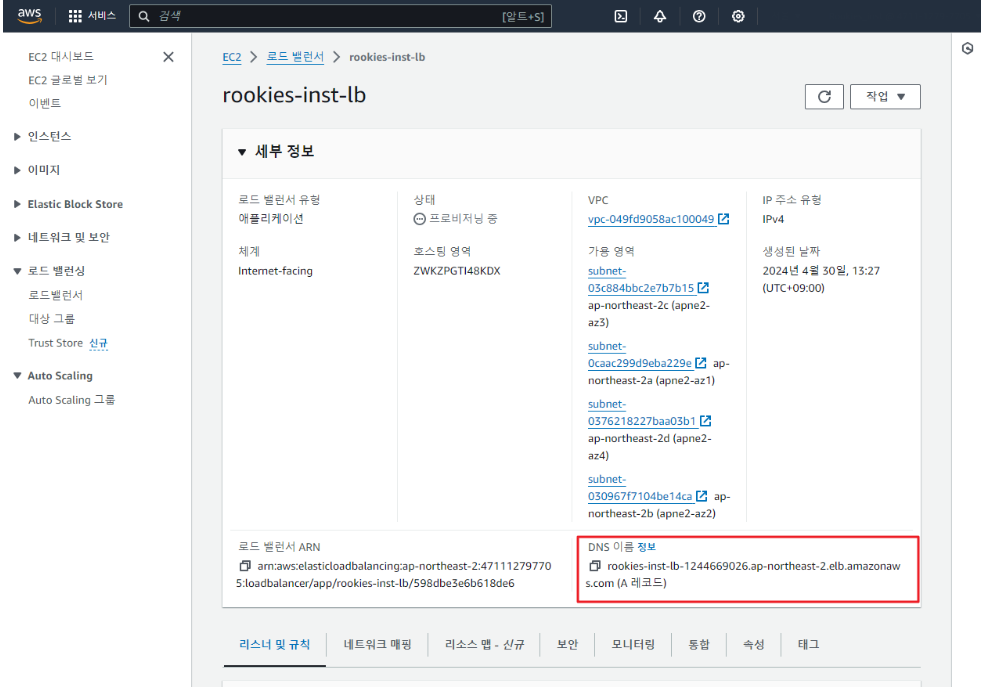Copy the DNS name
This screenshot has width=981, height=687.
(x=594, y=566)
